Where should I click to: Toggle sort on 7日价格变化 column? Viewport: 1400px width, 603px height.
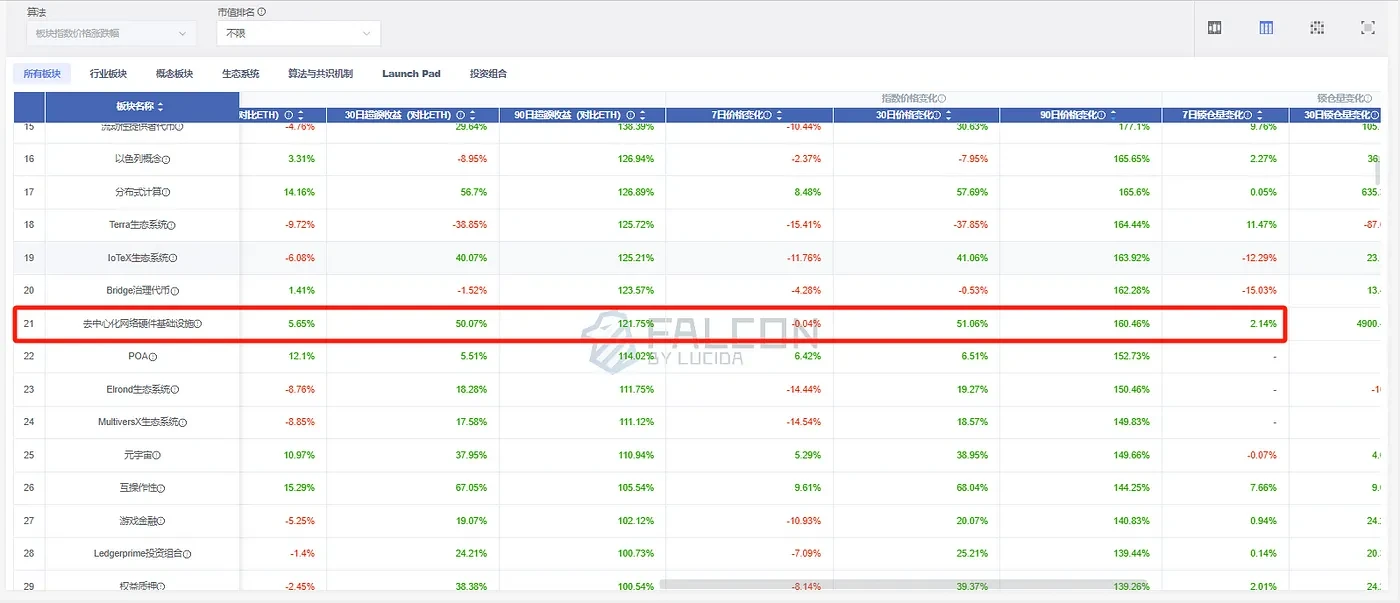click(780, 115)
